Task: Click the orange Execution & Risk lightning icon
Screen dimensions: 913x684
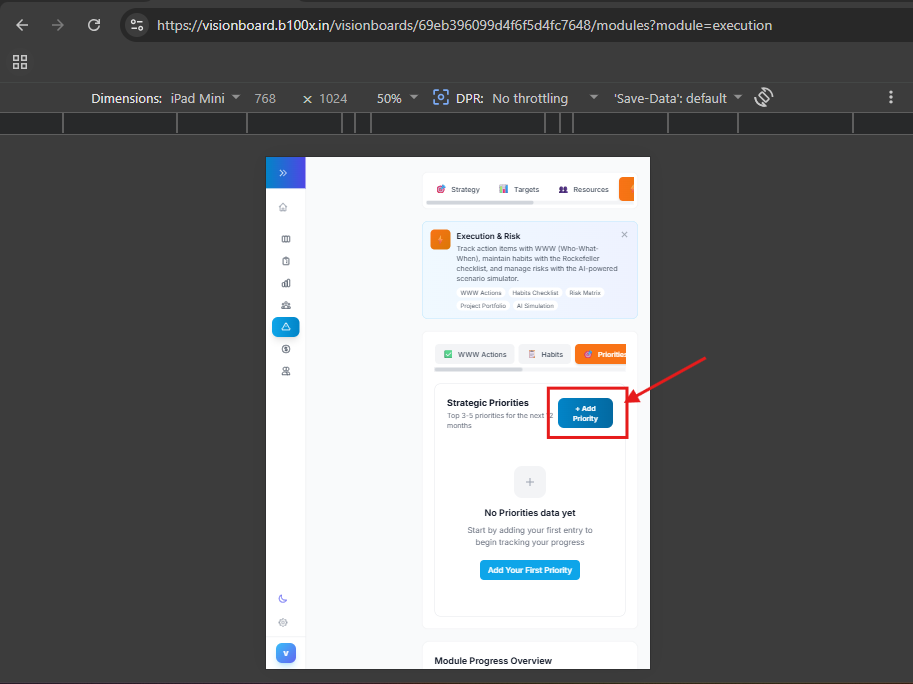Action: tap(440, 239)
